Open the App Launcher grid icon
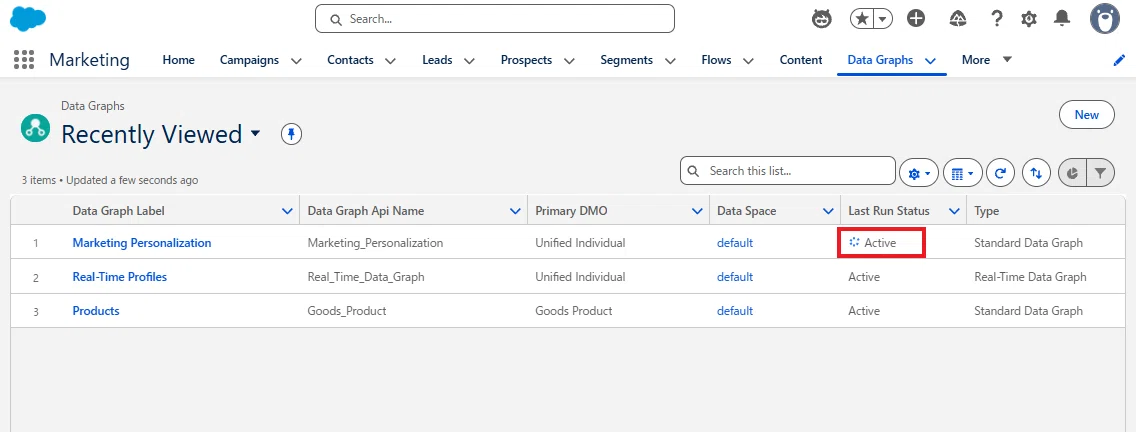This screenshot has width=1136, height=432. [x=24, y=60]
